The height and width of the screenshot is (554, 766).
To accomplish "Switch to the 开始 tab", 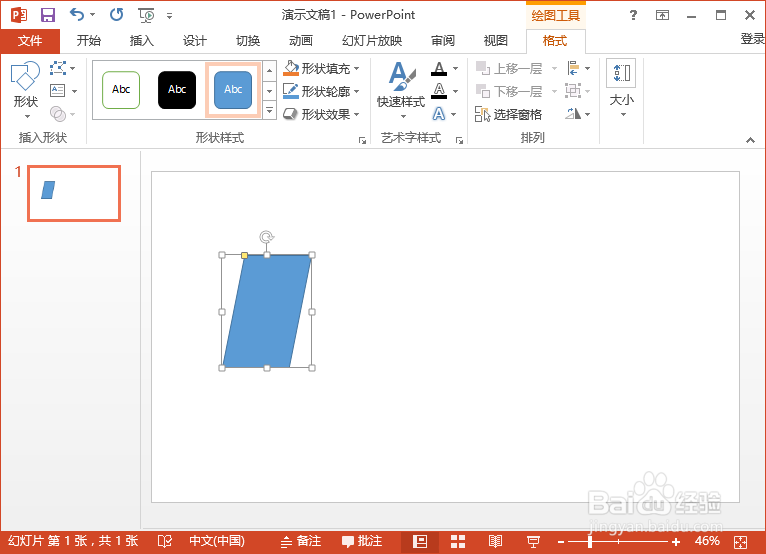I will [88, 41].
